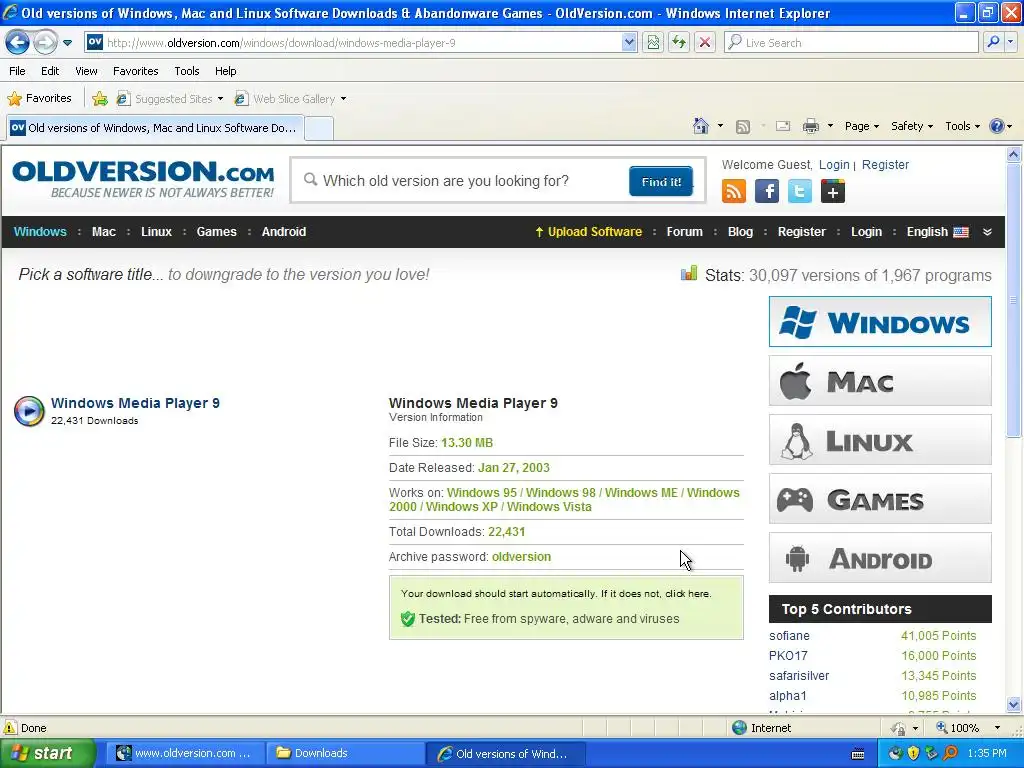Select Mac in the navigation bar
Screen dimensions: 1024x768
coord(104,232)
